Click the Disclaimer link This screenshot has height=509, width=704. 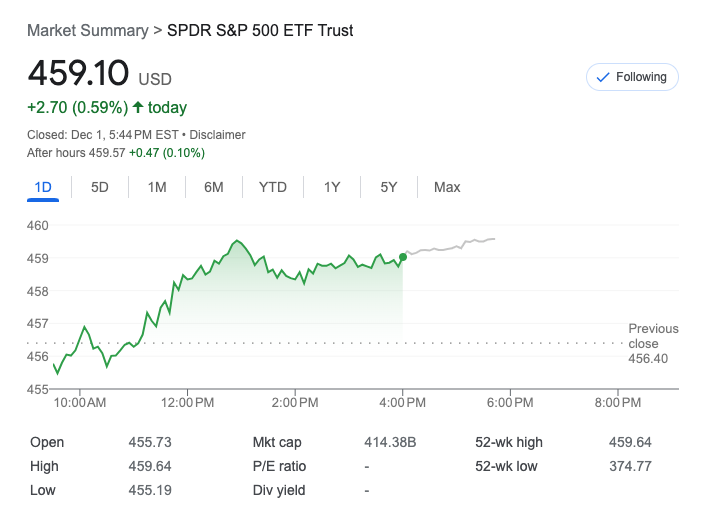point(218,135)
